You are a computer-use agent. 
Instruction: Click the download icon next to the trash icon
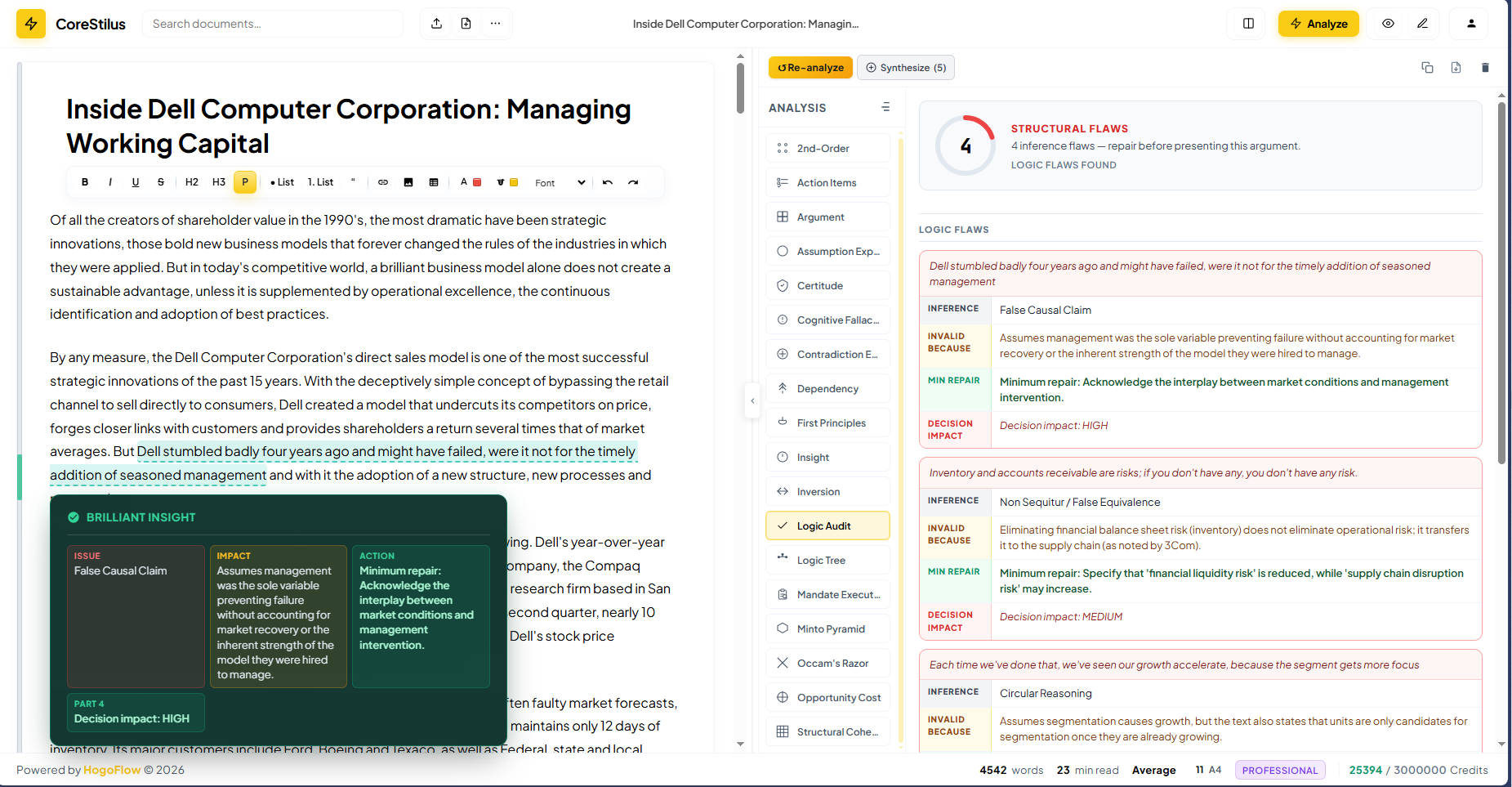click(1456, 67)
